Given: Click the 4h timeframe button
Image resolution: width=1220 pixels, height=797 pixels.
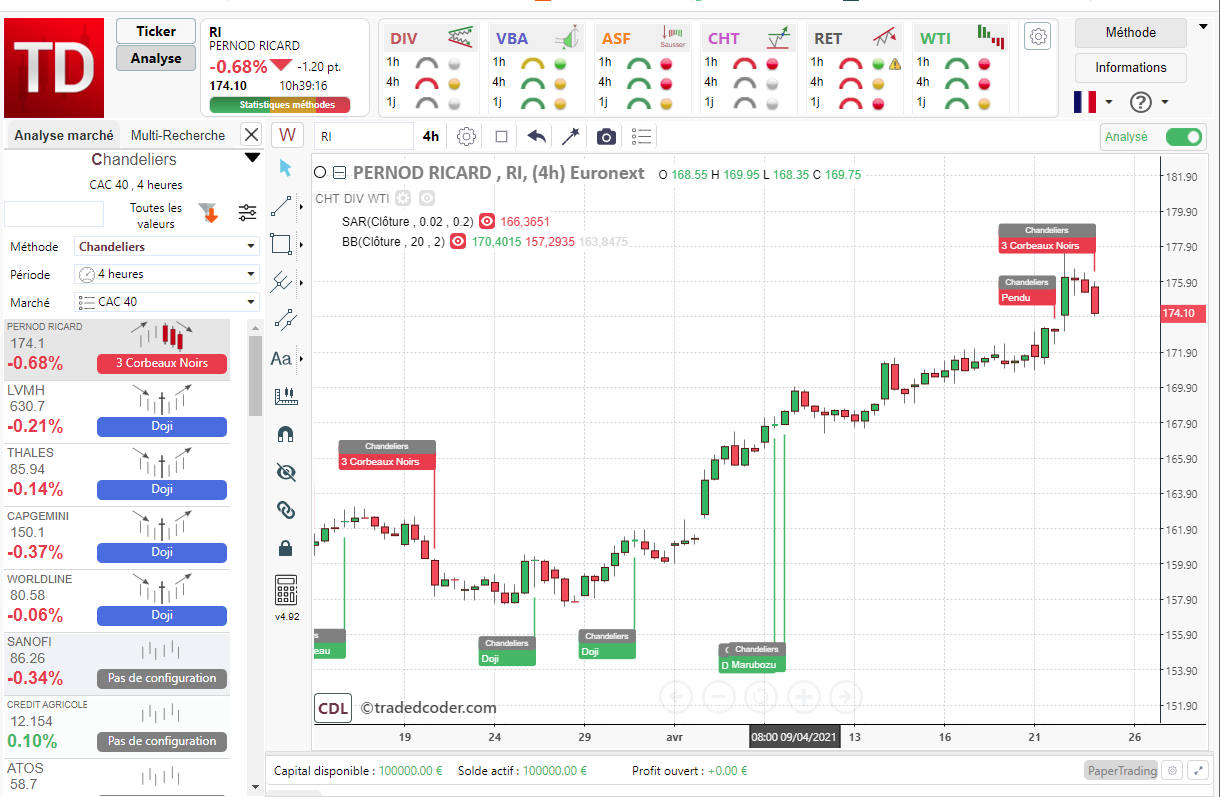Looking at the screenshot, I should 430,137.
